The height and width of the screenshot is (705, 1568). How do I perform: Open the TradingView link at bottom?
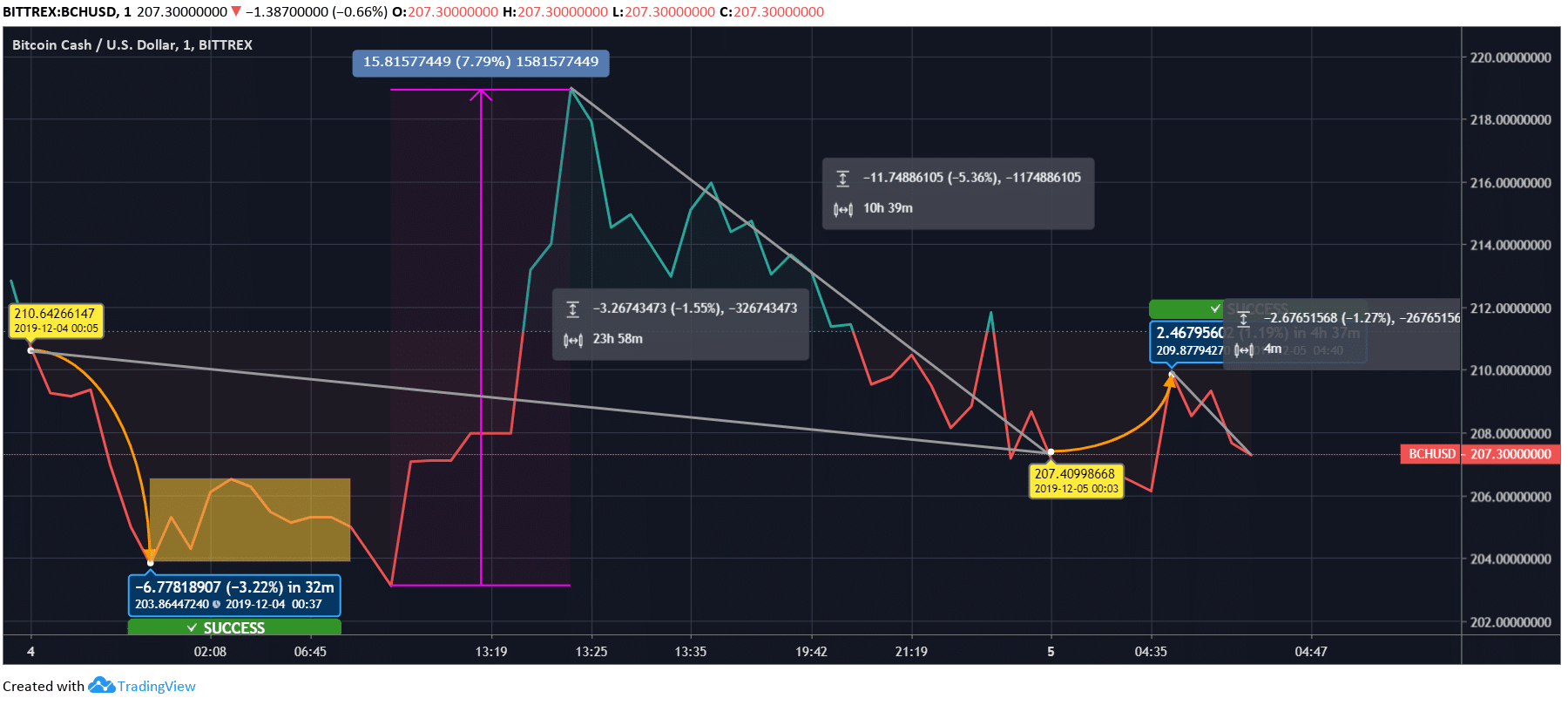coord(157,687)
